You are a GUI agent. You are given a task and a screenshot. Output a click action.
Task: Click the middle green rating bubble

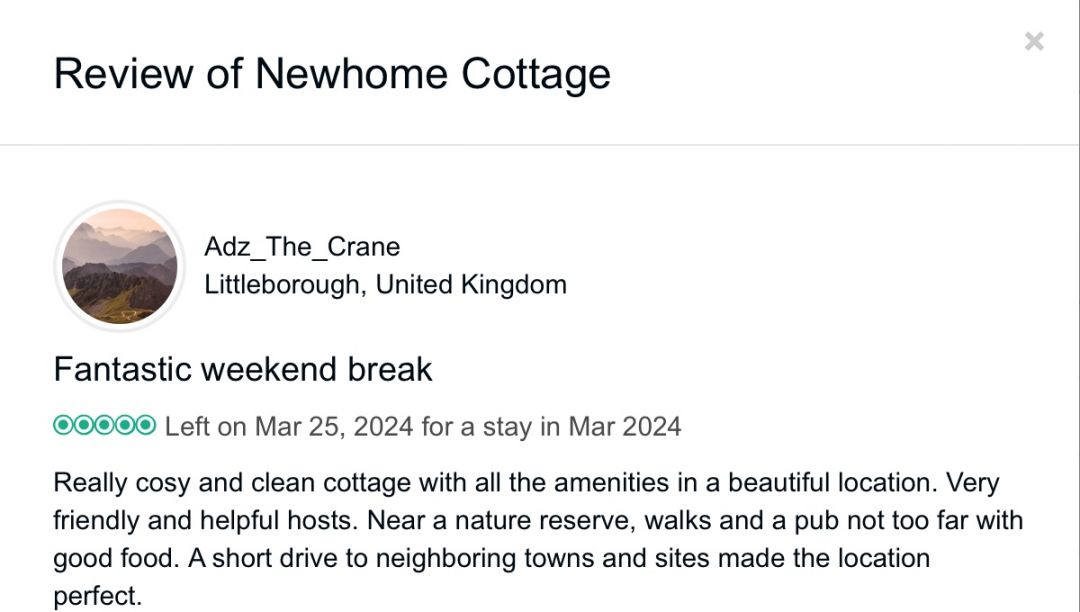(105, 426)
